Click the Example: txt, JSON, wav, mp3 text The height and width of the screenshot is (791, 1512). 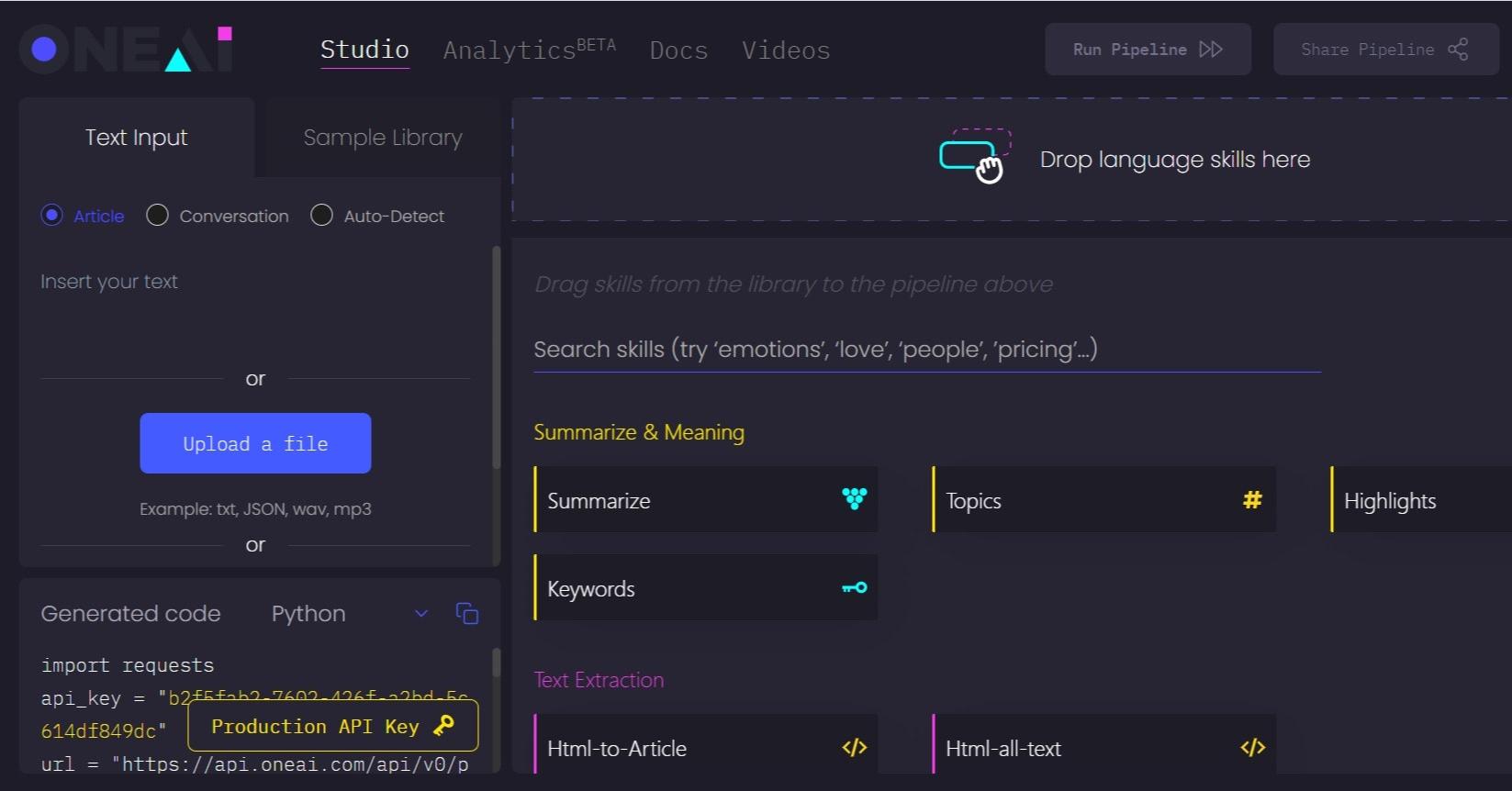click(x=255, y=509)
